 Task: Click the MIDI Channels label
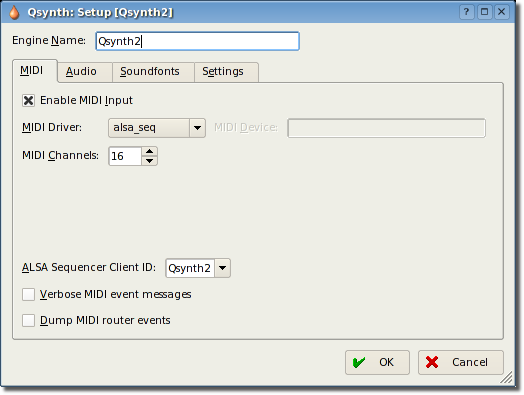[60, 155]
